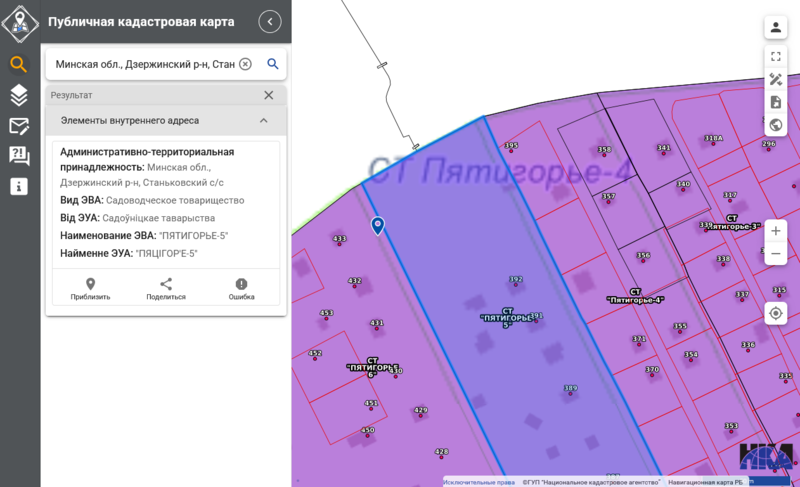The height and width of the screenshot is (487, 800).
Task: Click the address search input field
Action: coord(145,64)
